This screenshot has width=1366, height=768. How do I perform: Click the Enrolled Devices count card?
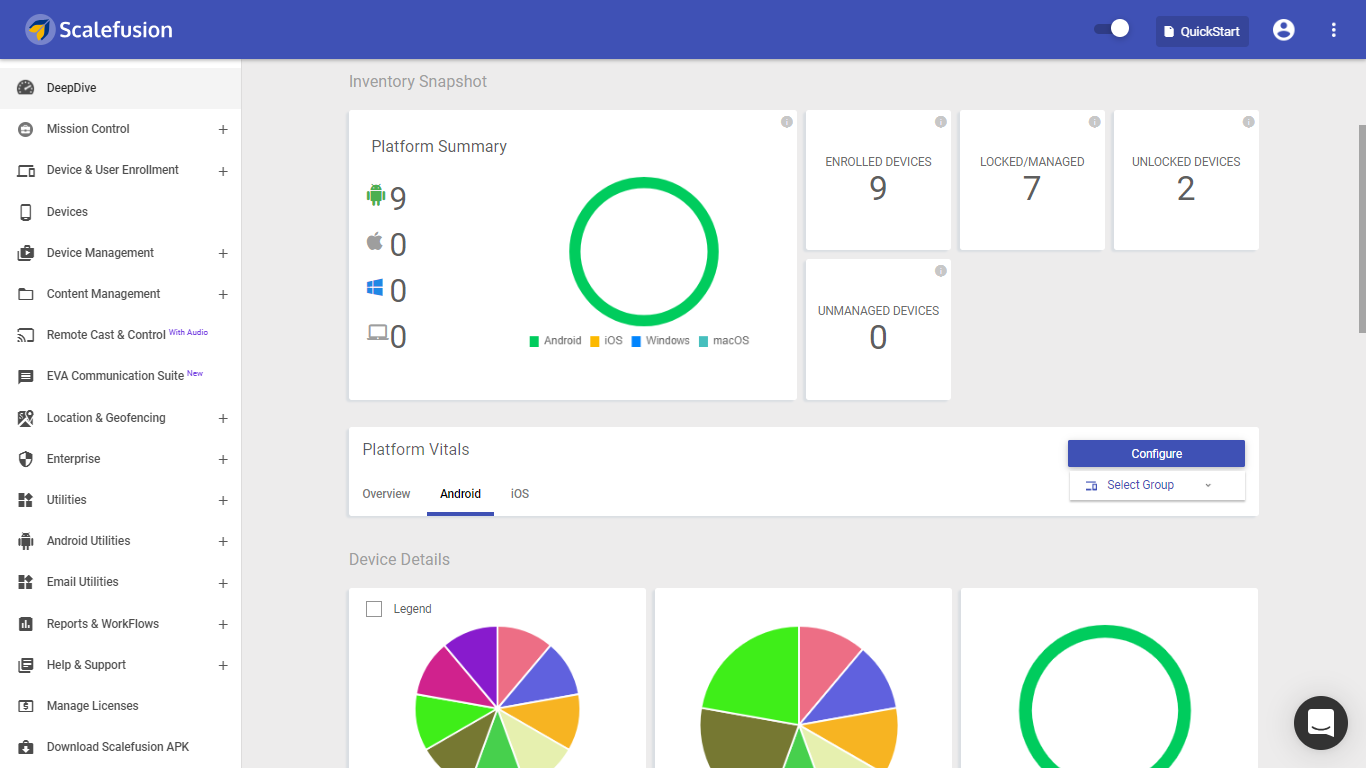click(x=878, y=180)
